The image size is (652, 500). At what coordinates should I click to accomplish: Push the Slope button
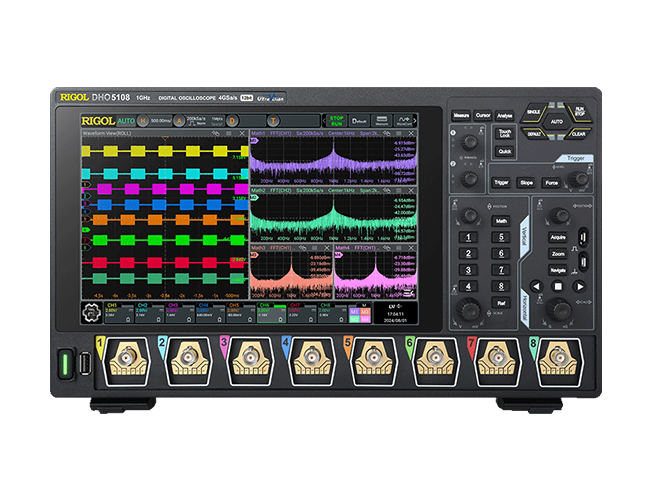coord(526,183)
